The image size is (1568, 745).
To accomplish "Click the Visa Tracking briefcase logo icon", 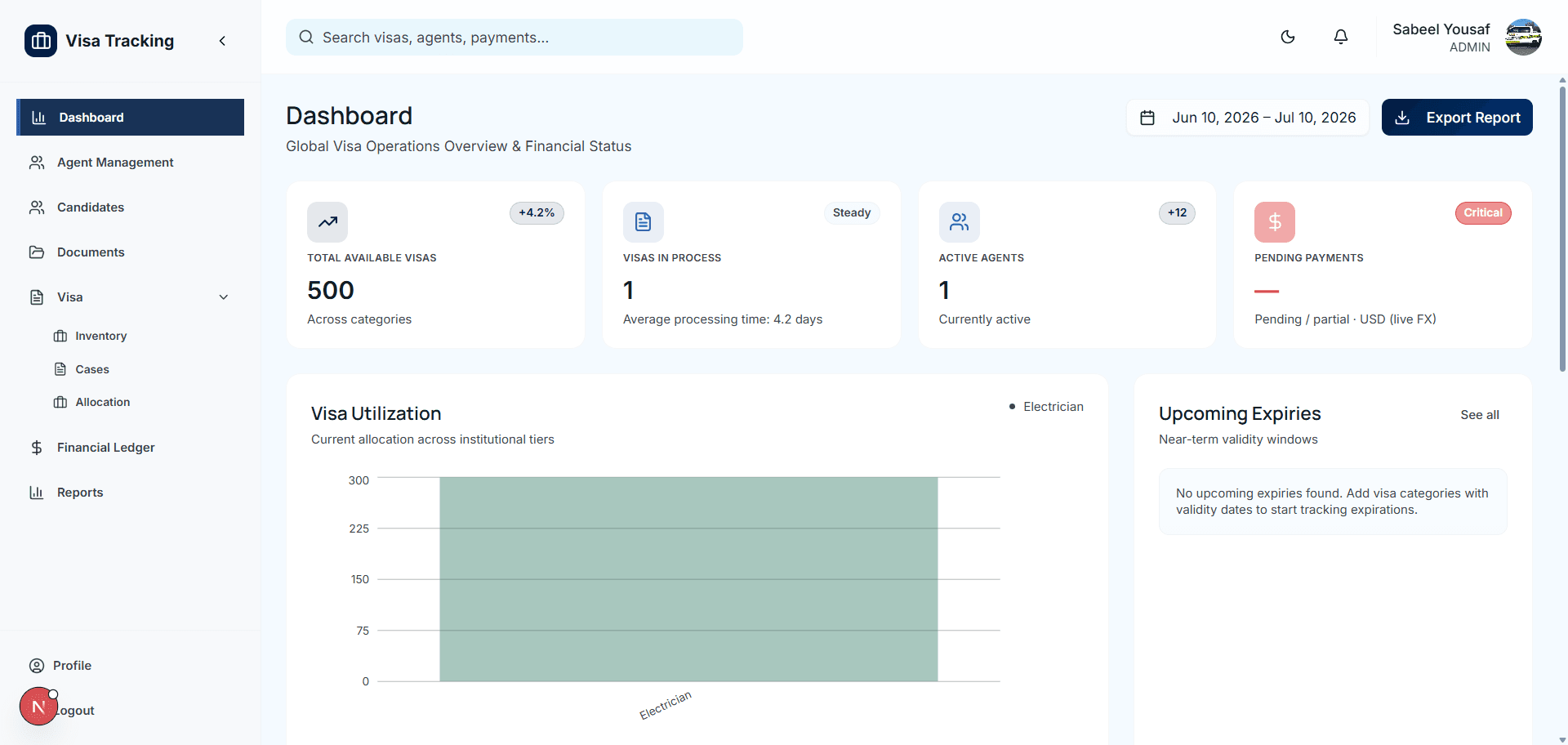I will [41, 41].
